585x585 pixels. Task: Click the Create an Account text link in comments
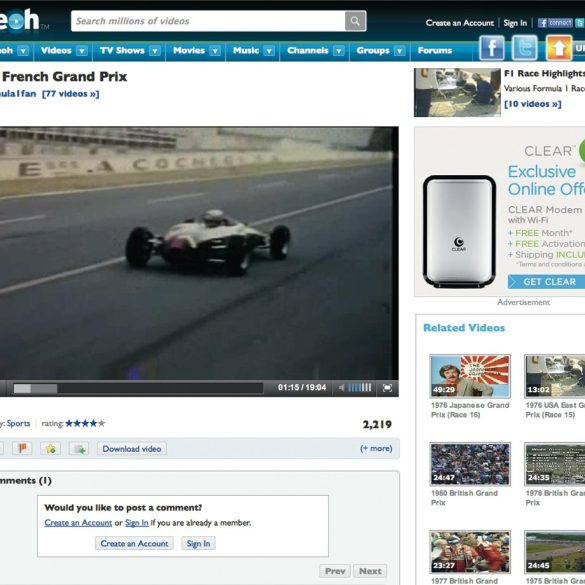point(78,523)
